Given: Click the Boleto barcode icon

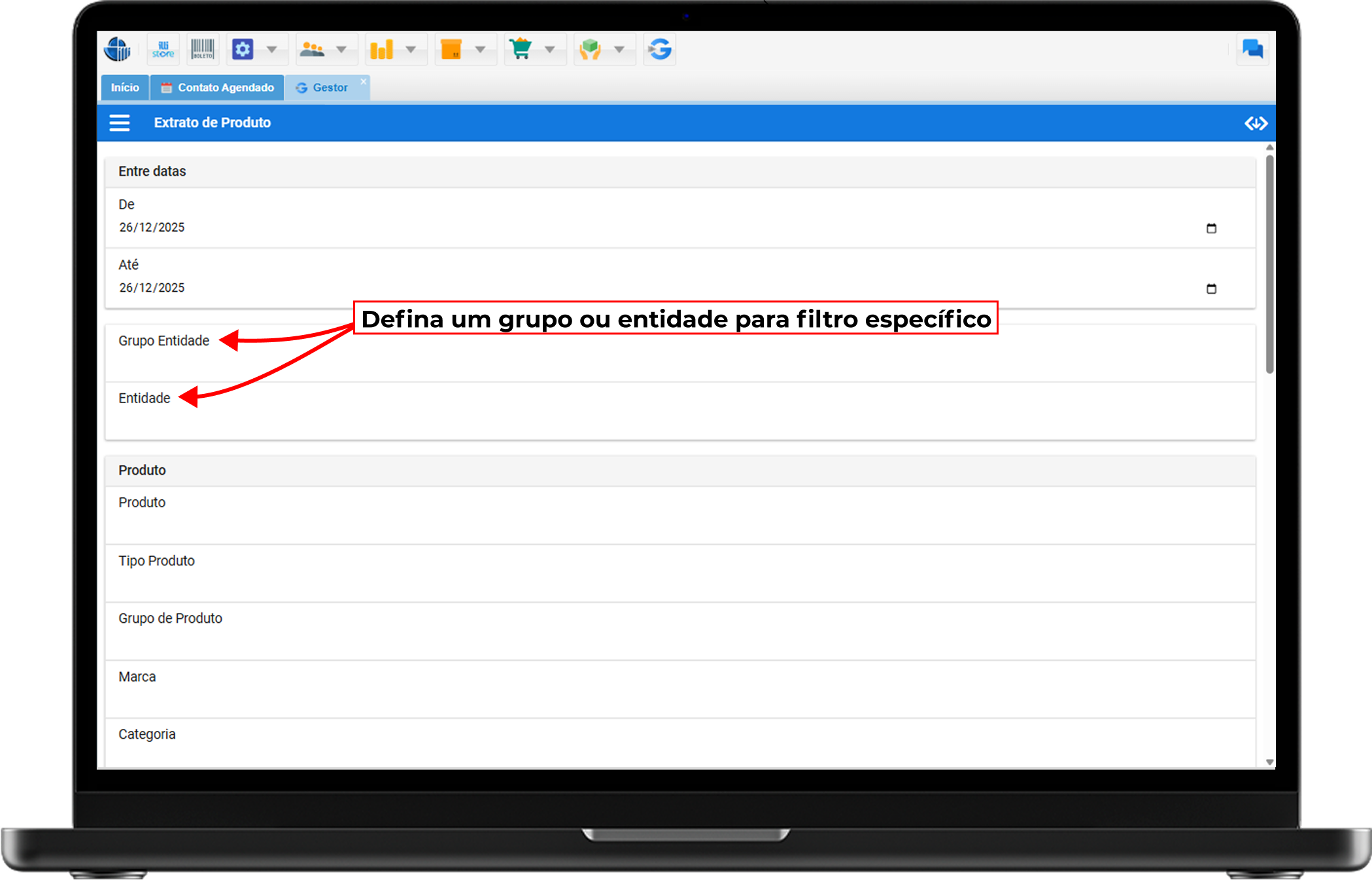Looking at the screenshot, I should coord(203,50).
